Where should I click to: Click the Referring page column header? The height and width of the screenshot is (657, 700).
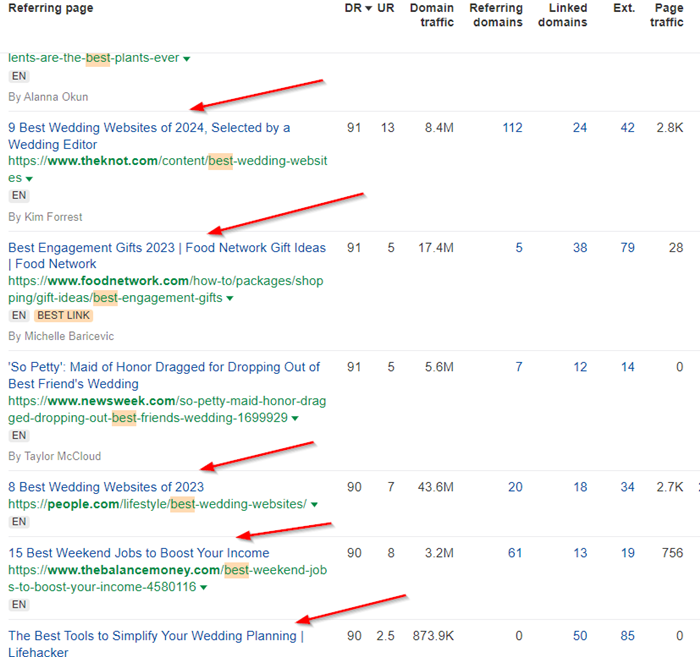(x=51, y=8)
